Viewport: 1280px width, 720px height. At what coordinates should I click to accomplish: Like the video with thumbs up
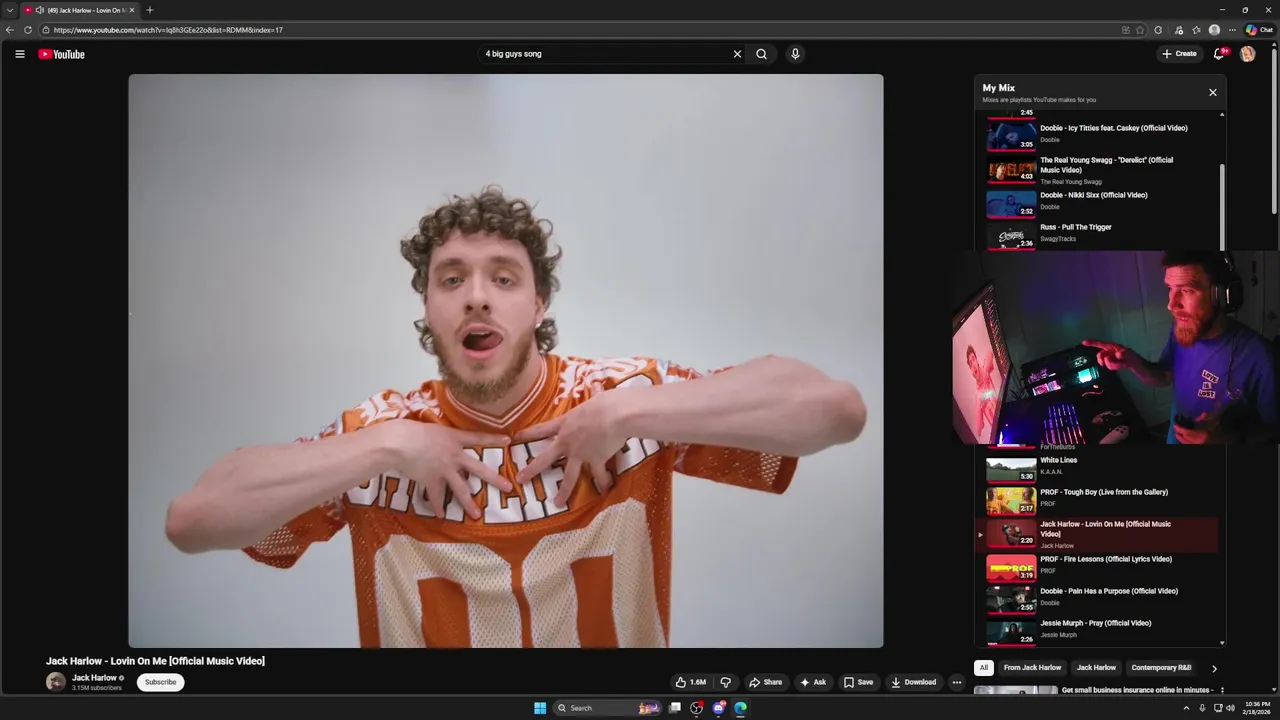tap(690, 682)
